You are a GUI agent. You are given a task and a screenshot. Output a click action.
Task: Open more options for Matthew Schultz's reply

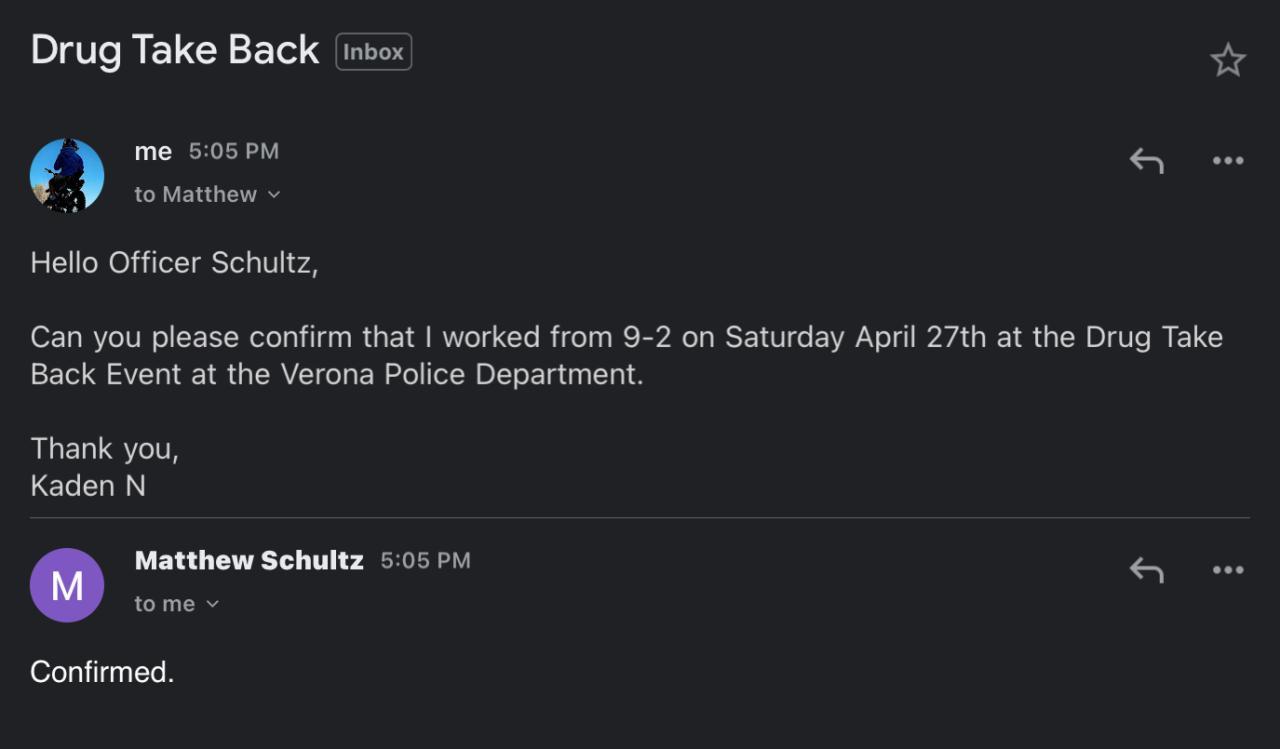[x=1227, y=570]
